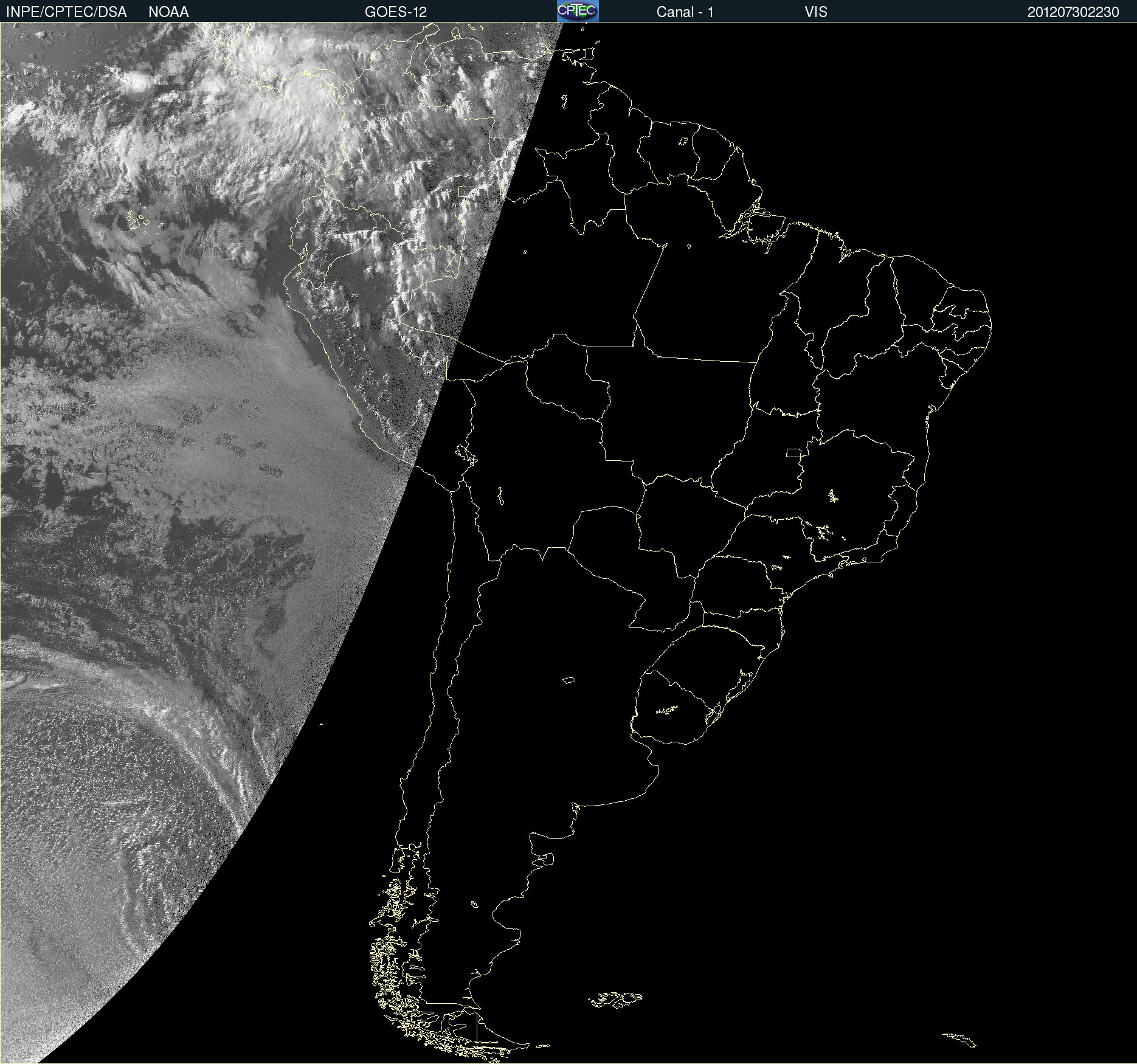Click the INPE/CPTEC/DSA header text
This screenshot has width=1137, height=1064.
(66, 12)
